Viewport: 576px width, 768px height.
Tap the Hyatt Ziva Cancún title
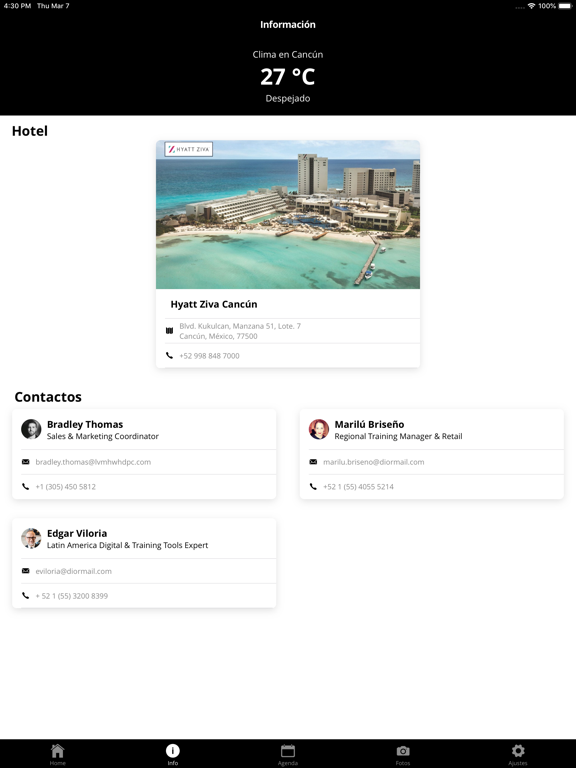[214, 304]
